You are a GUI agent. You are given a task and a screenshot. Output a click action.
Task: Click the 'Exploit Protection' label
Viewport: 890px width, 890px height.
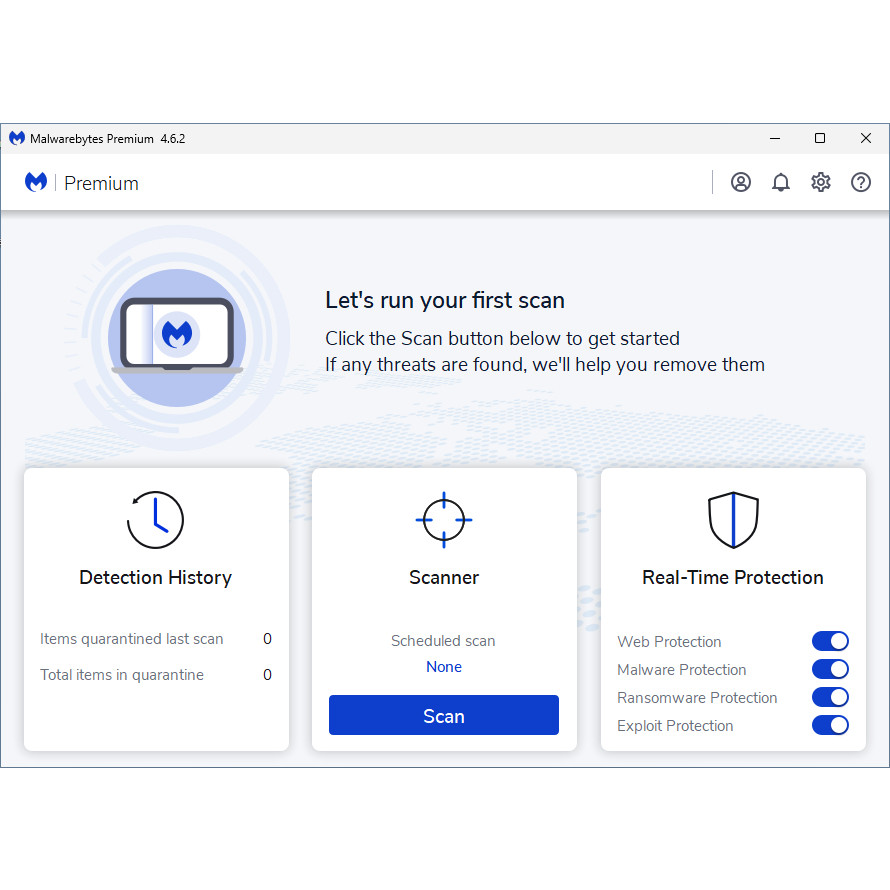pyautogui.click(x=675, y=725)
